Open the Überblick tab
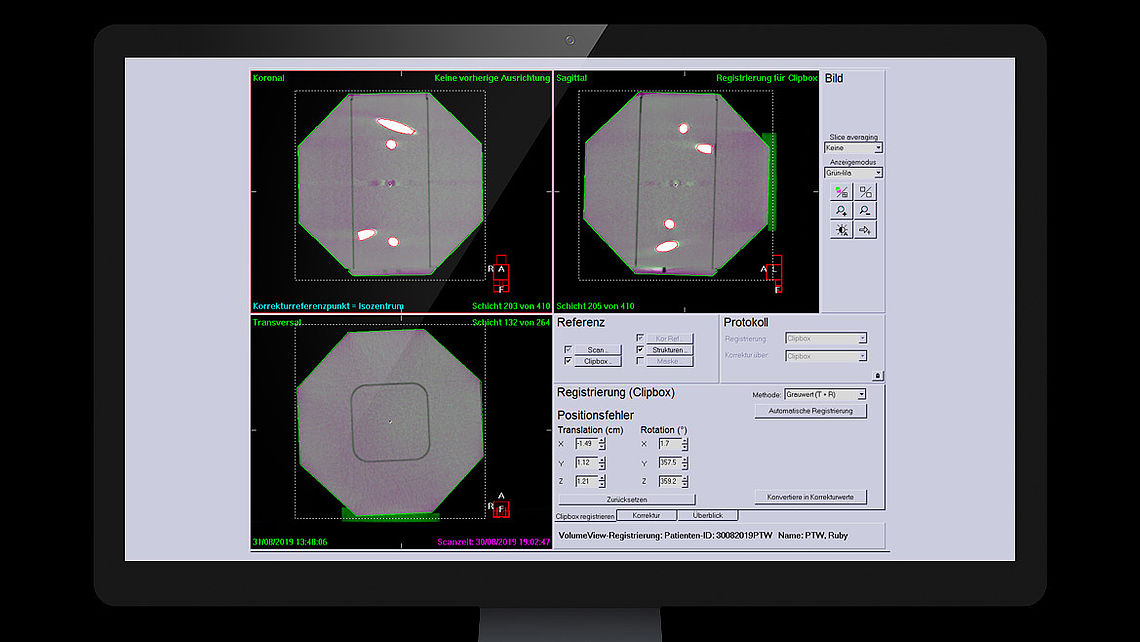 click(x=709, y=515)
